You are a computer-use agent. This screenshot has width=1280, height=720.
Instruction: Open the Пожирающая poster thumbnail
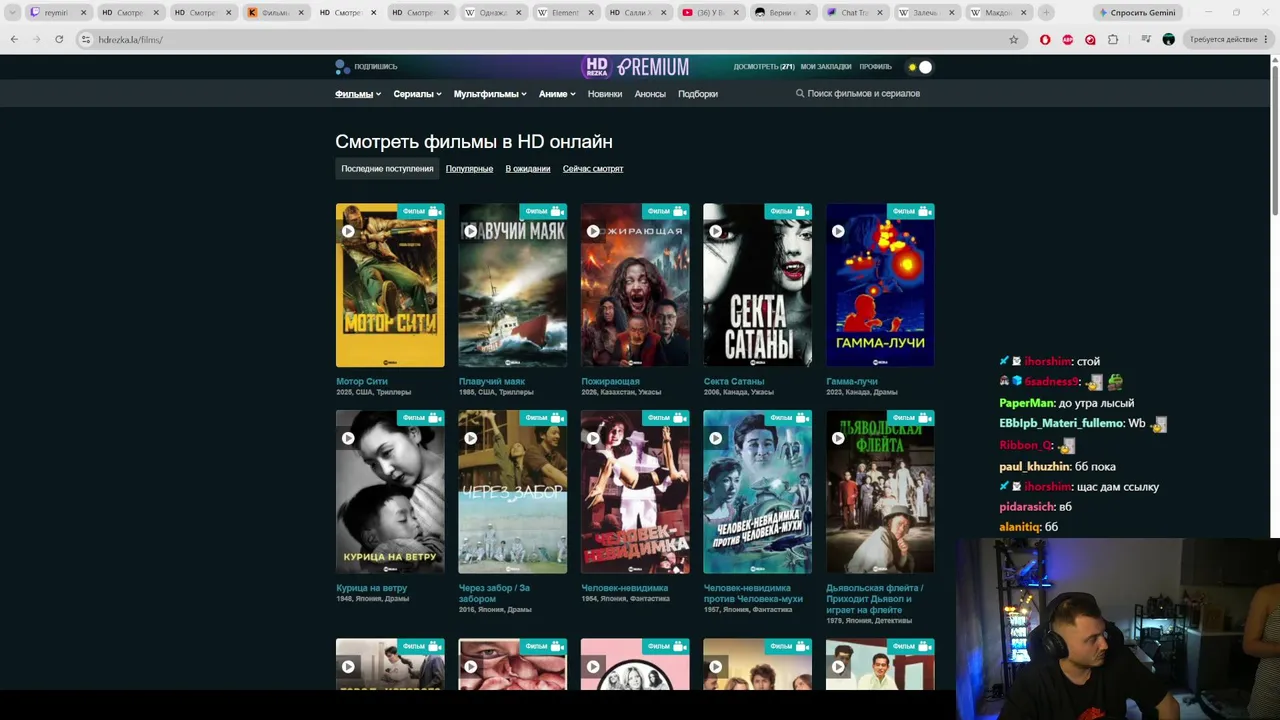click(x=635, y=285)
